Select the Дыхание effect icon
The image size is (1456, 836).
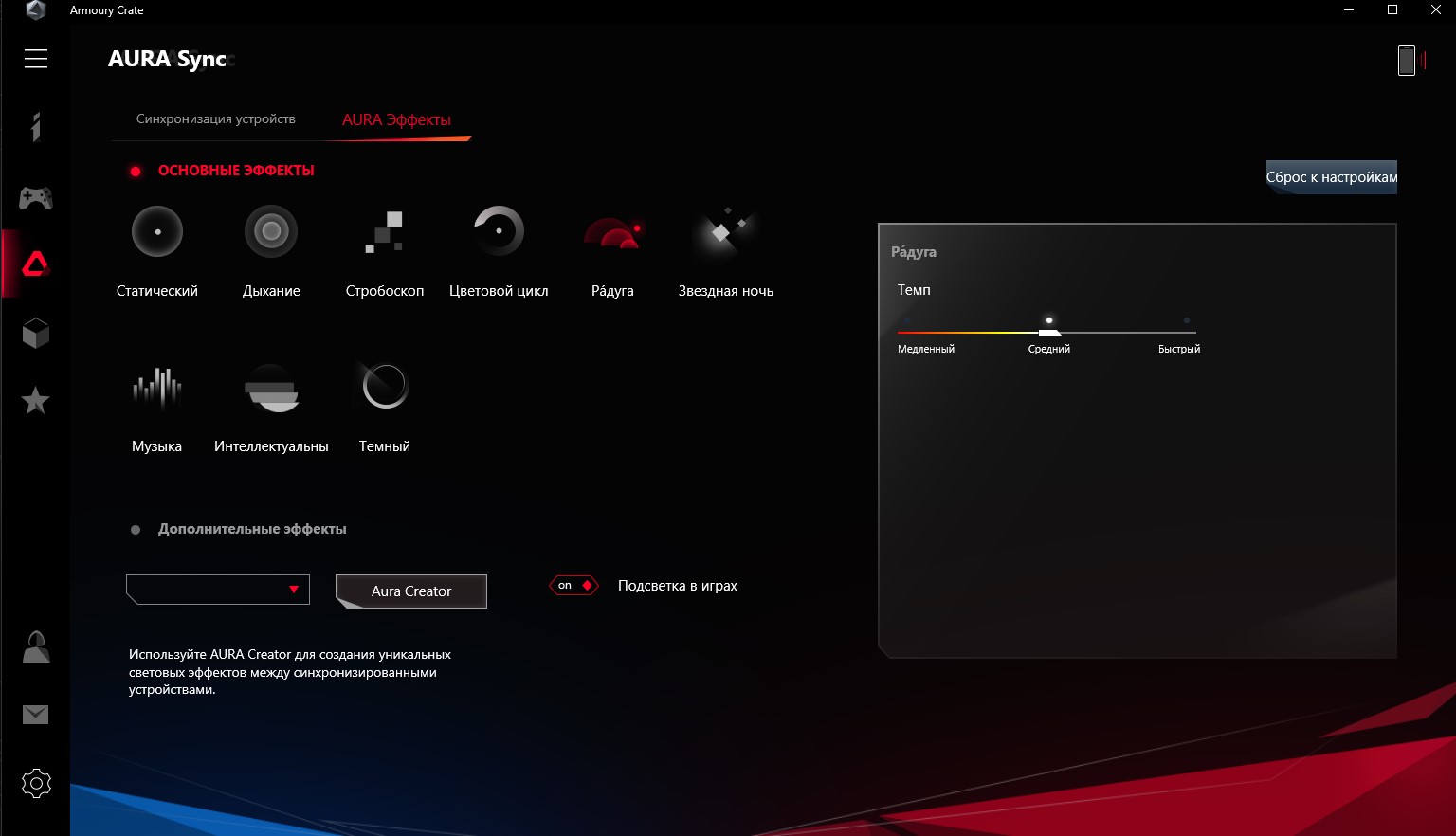tap(271, 231)
